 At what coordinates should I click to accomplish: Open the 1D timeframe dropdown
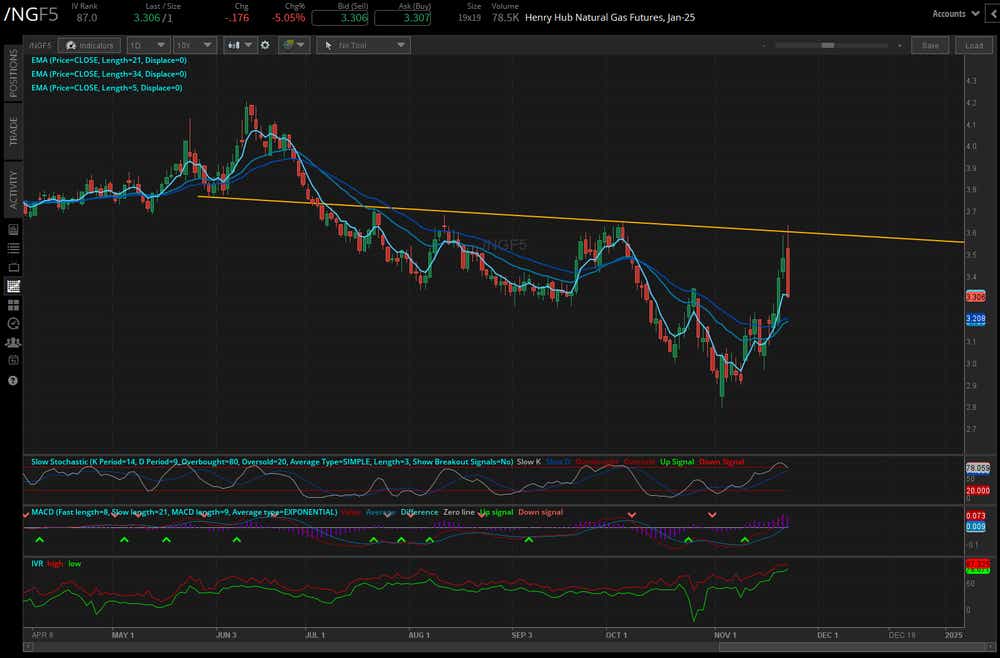(x=147, y=45)
